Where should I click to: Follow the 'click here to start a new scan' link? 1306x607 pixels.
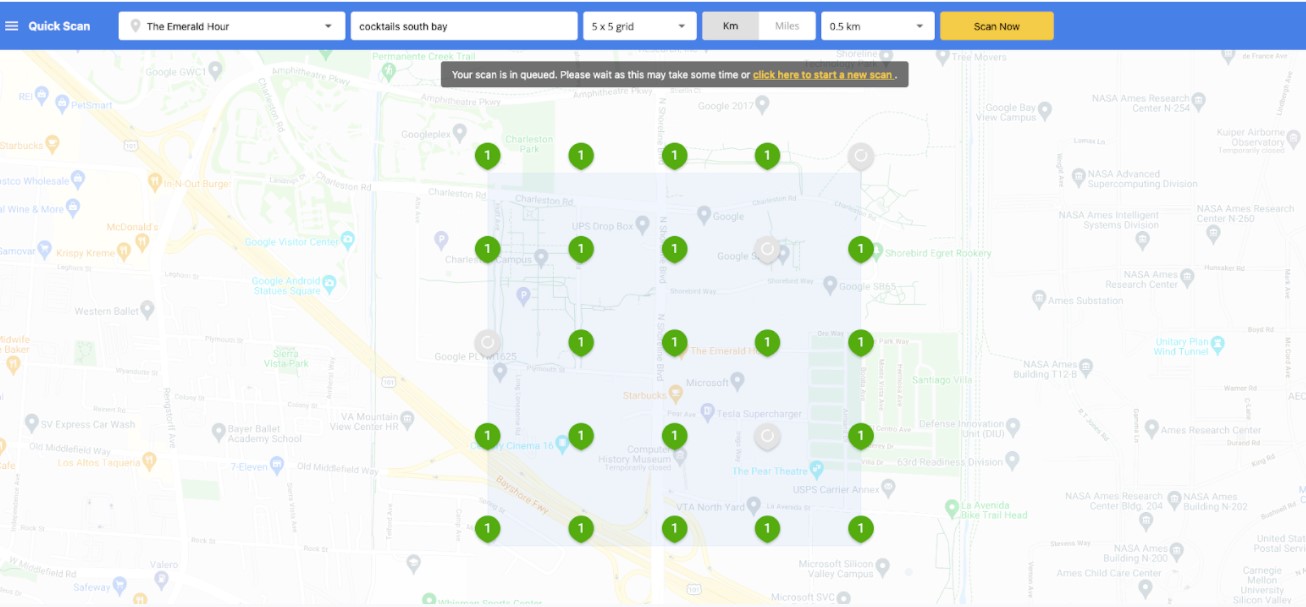click(823, 74)
